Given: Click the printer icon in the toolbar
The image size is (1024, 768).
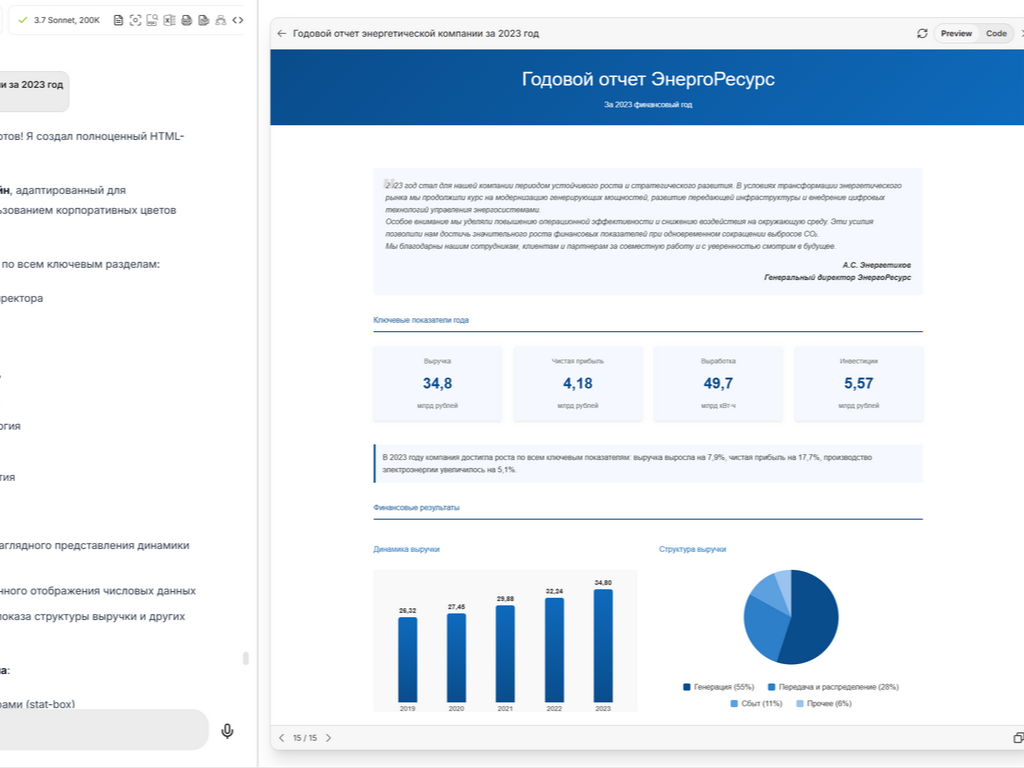Looking at the screenshot, I should coord(187,20).
